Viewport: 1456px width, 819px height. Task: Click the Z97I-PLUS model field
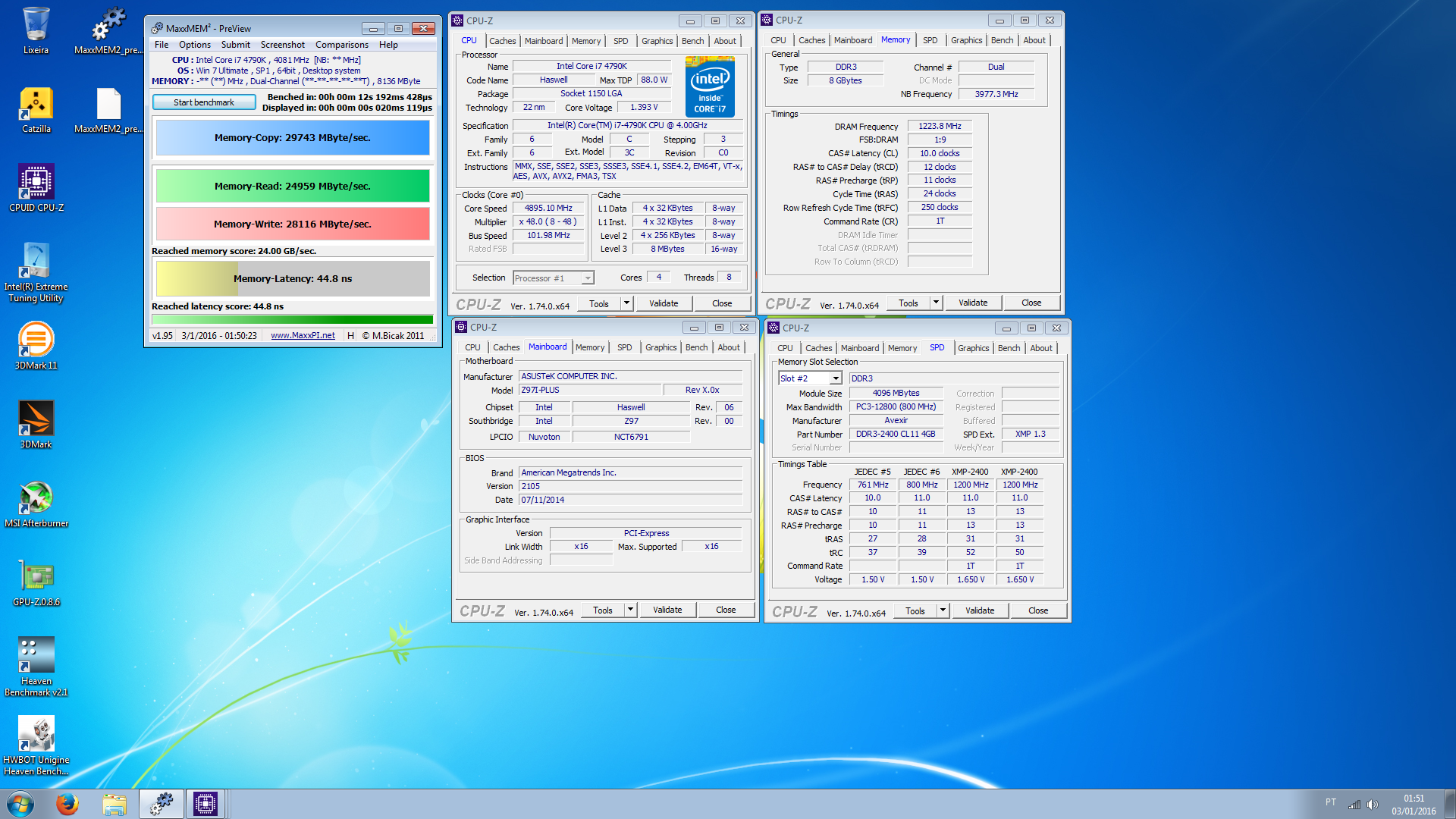tap(589, 390)
